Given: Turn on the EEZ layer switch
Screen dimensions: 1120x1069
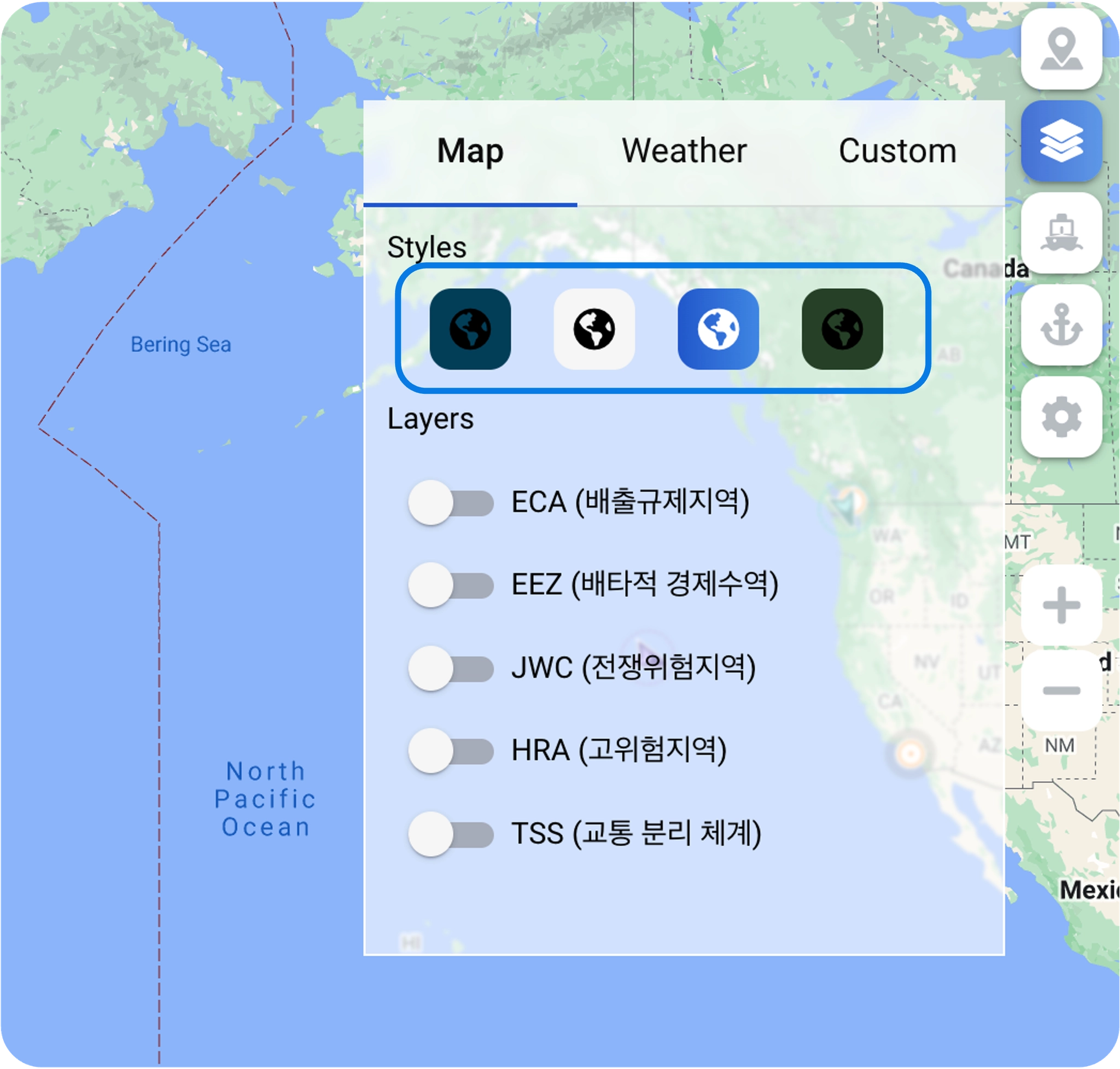Looking at the screenshot, I should click(x=451, y=585).
